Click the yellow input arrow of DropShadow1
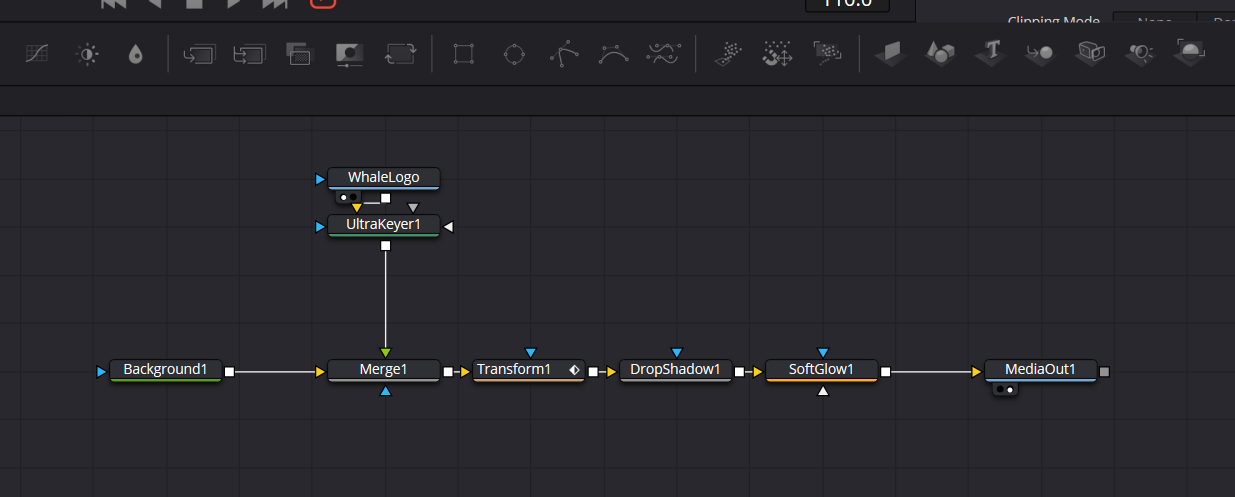This screenshot has height=497, width=1235. (612, 371)
